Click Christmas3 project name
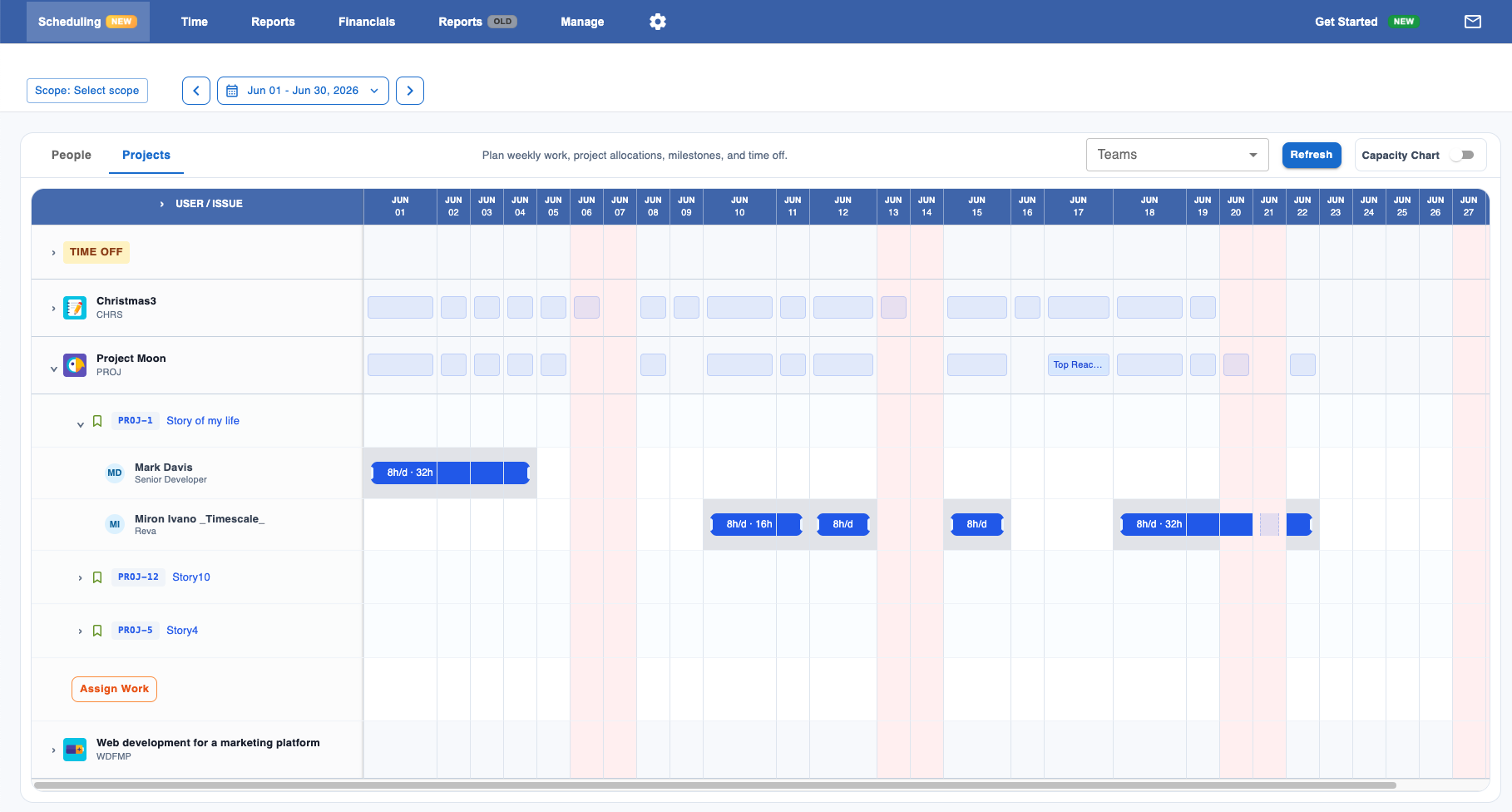This screenshot has width=1512, height=812. [126, 301]
